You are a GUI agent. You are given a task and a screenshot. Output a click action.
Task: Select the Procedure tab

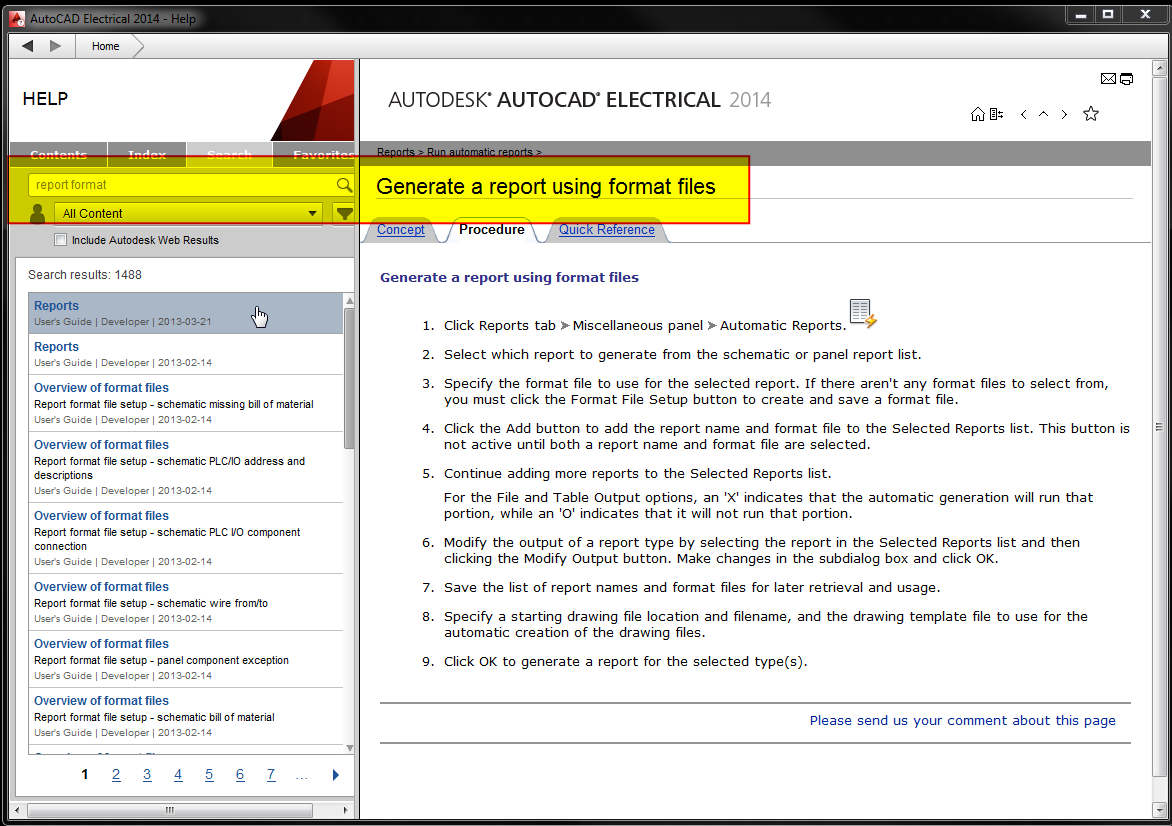click(x=492, y=229)
